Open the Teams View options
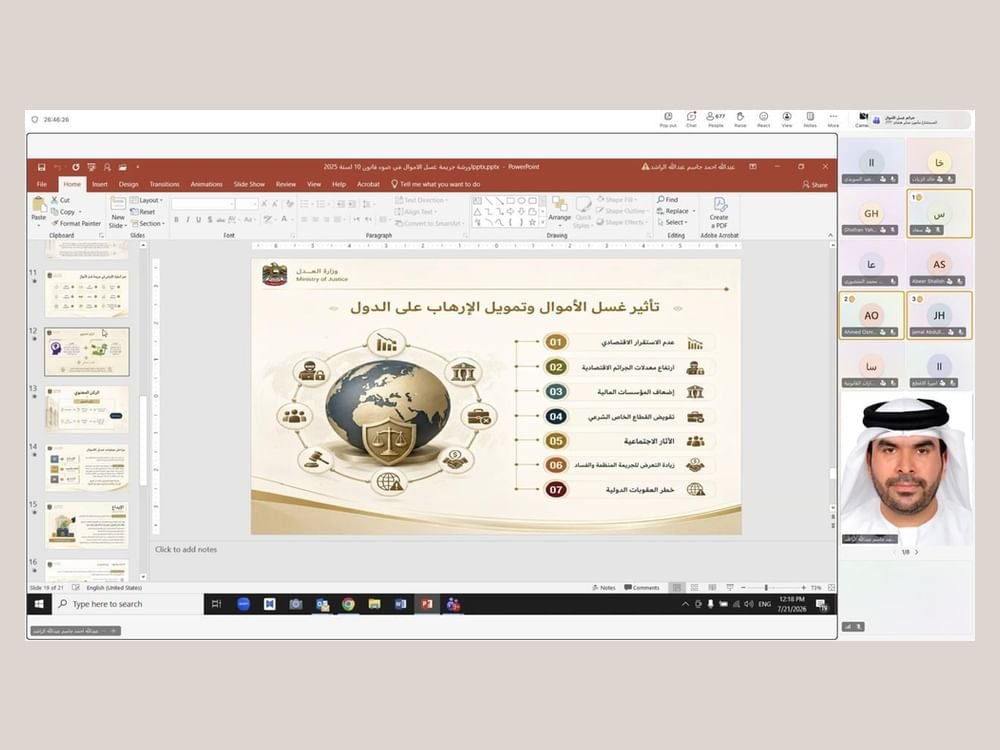This screenshot has height=750, width=1000. tap(787, 119)
